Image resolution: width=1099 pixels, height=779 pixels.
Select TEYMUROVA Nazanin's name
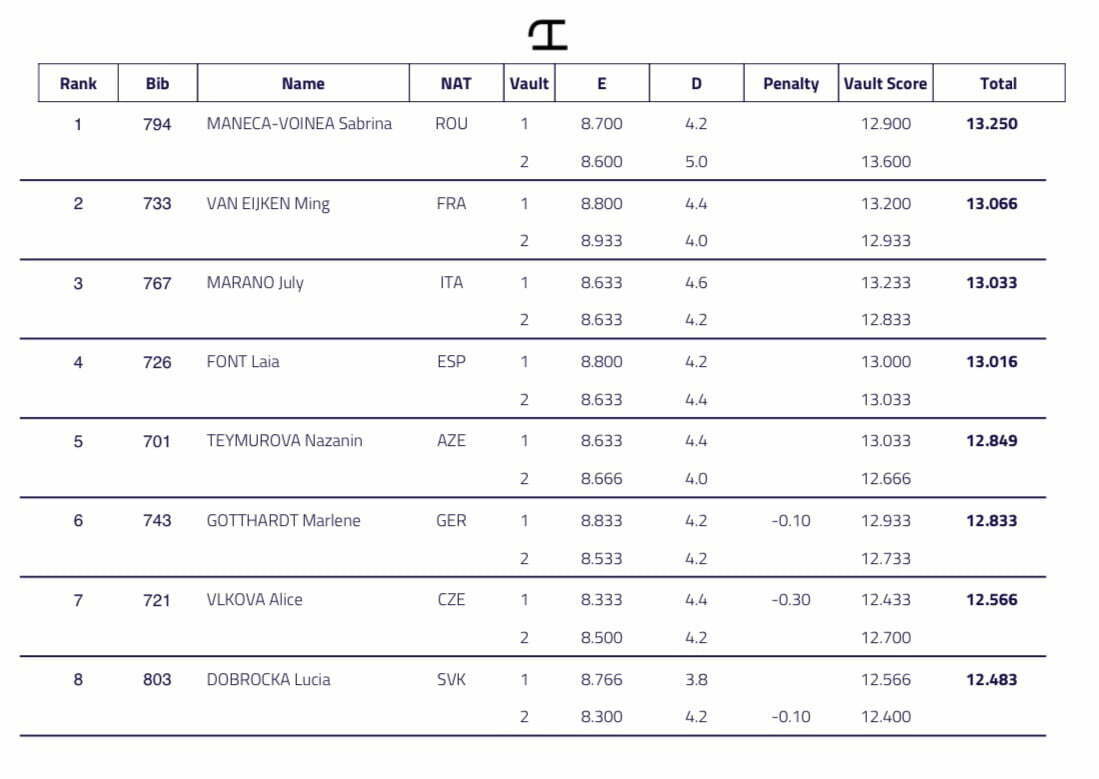[x=284, y=441]
